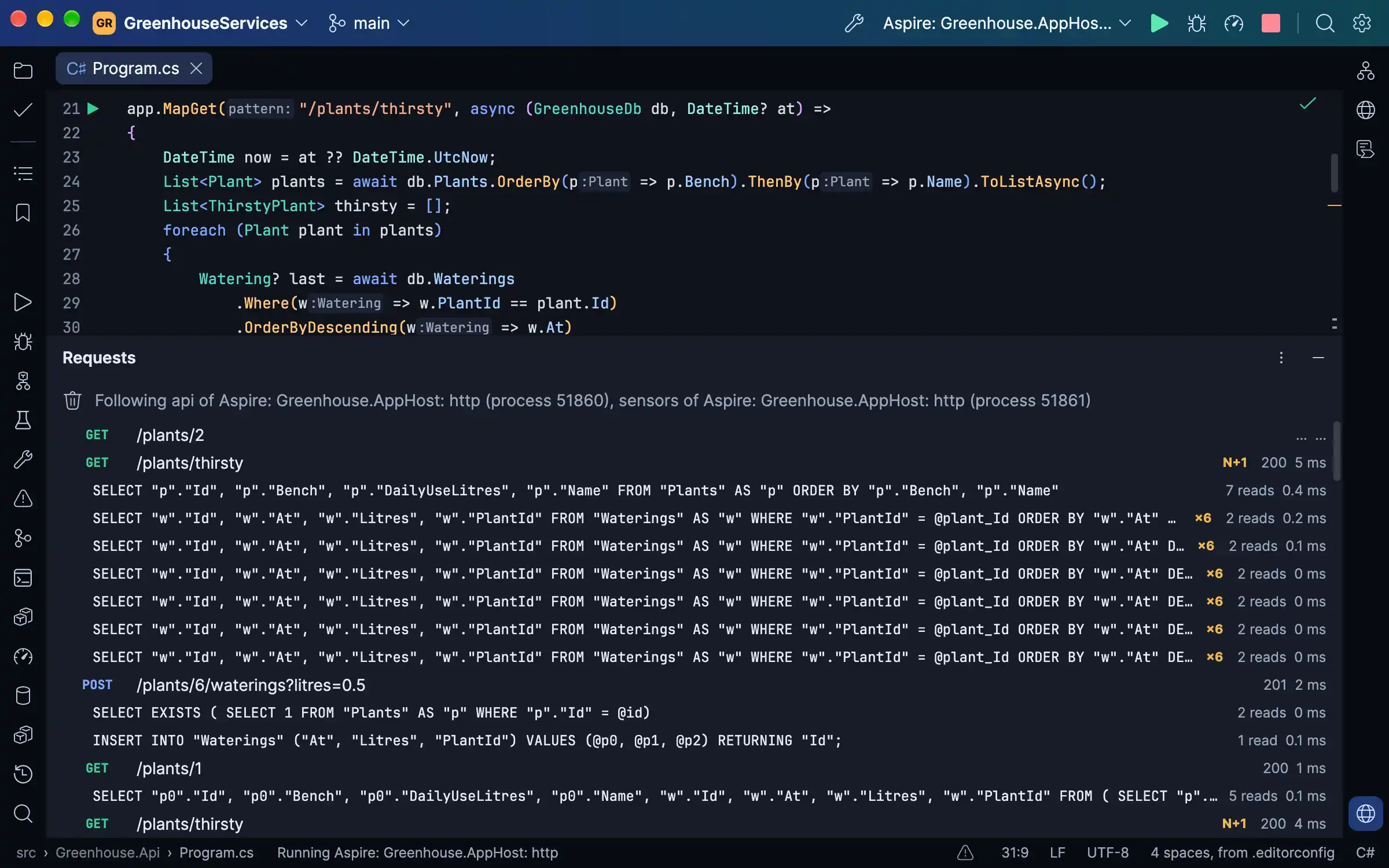Open the main branch dropdown

click(369, 23)
